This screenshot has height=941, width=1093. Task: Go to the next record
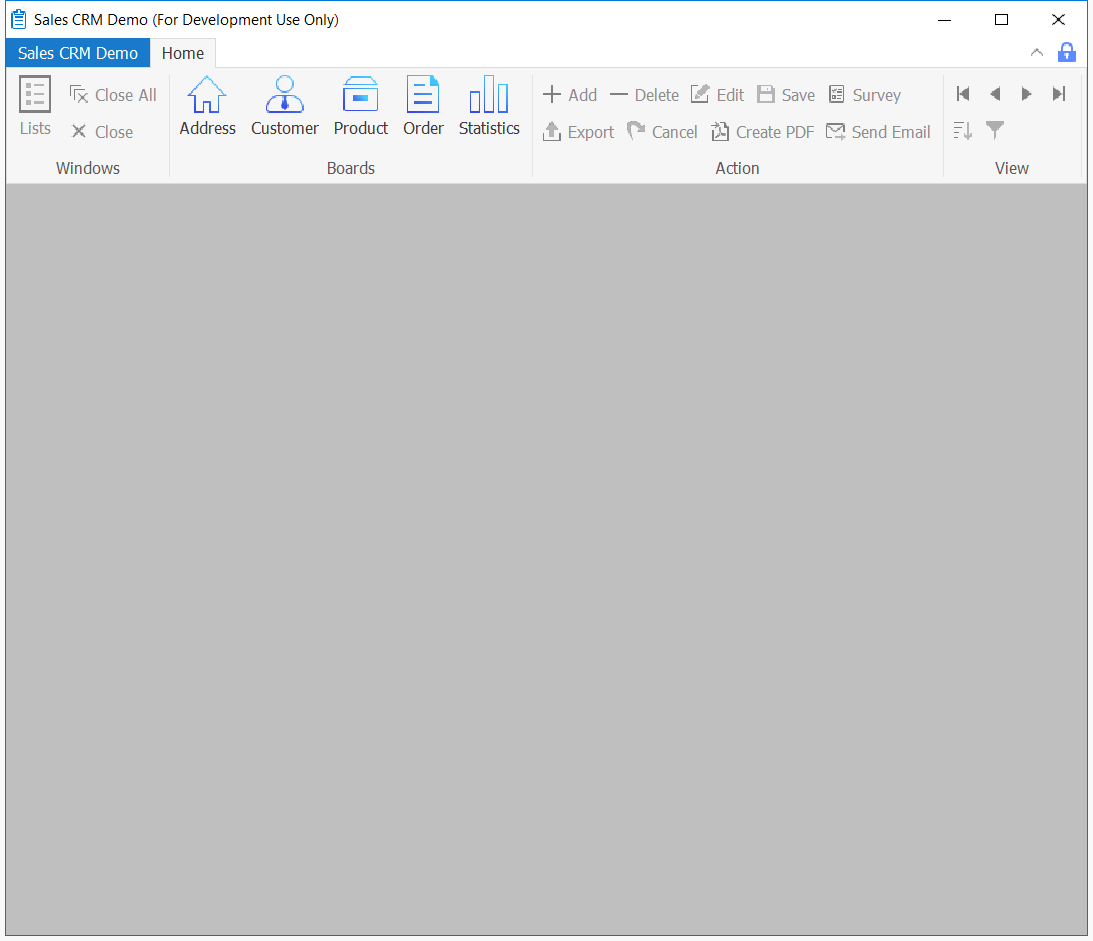1026,94
